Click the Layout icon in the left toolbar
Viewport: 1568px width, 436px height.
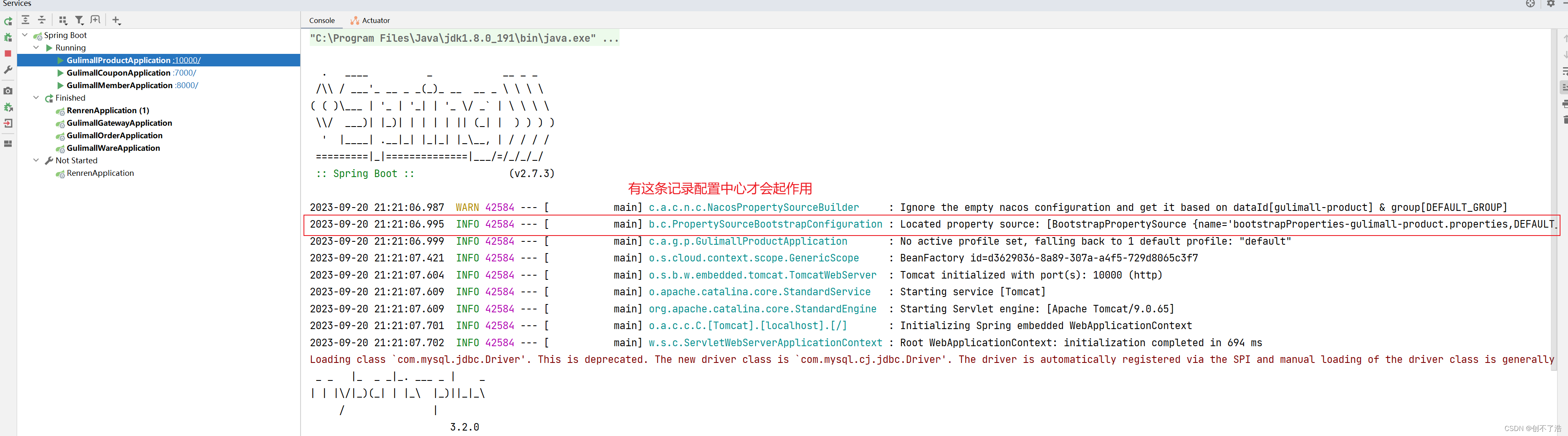click(x=8, y=144)
